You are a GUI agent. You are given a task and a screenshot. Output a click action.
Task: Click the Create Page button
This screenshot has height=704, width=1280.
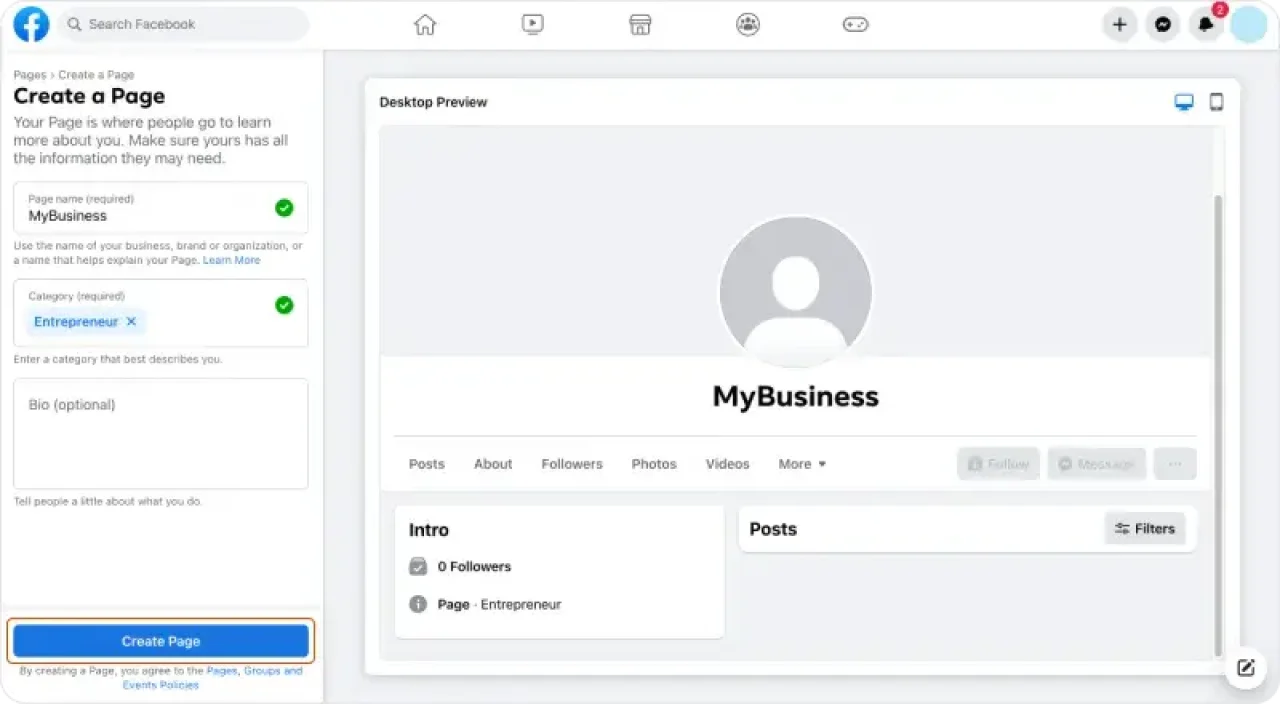coord(160,641)
